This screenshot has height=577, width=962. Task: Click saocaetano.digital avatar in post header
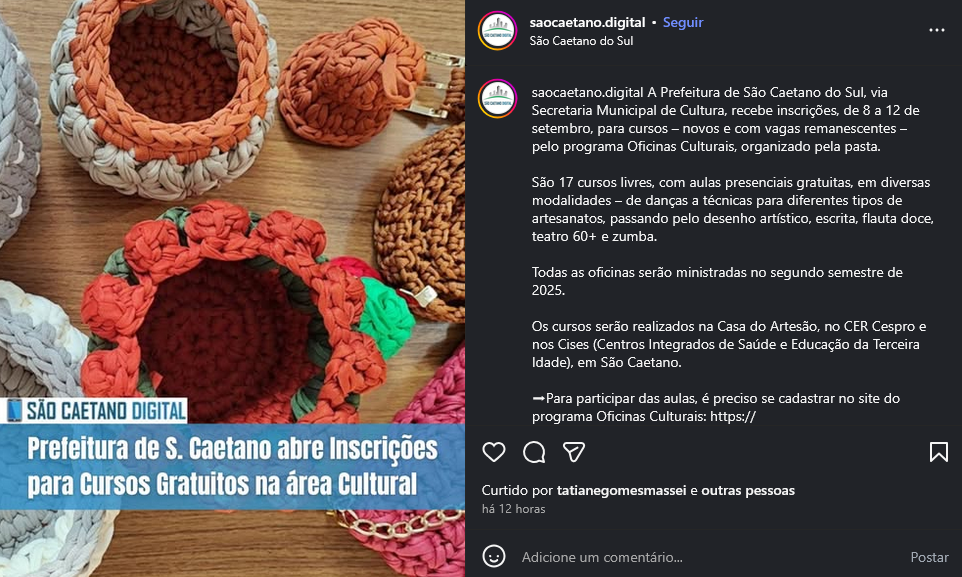pos(498,31)
